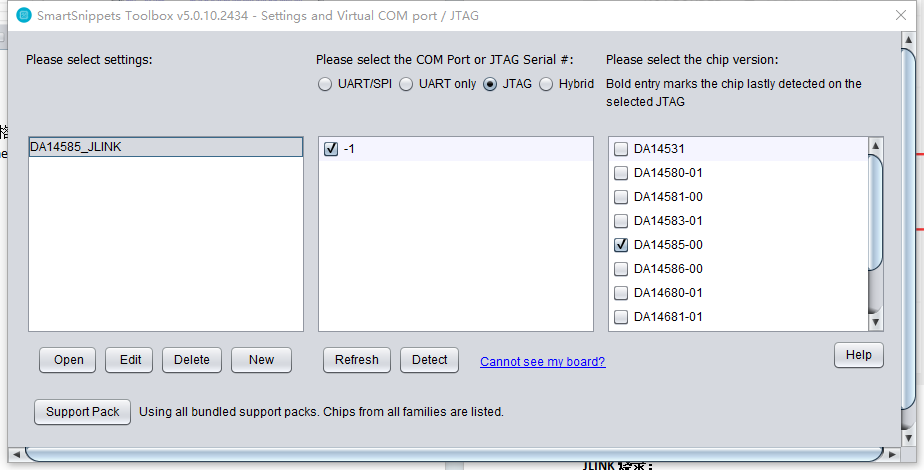The width and height of the screenshot is (924, 470).
Task: Check the DA14531 chip version
Action: (621, 149)
